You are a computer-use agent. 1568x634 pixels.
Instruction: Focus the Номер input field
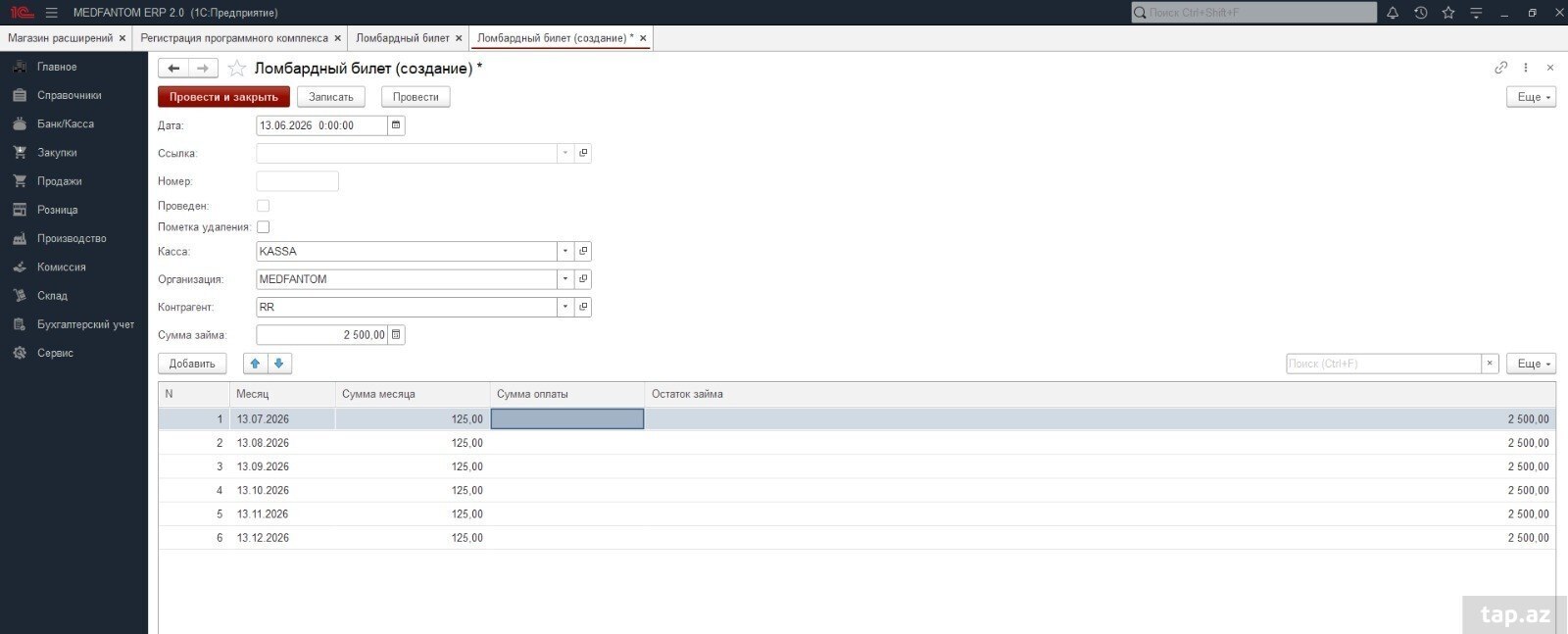(297, 181)
